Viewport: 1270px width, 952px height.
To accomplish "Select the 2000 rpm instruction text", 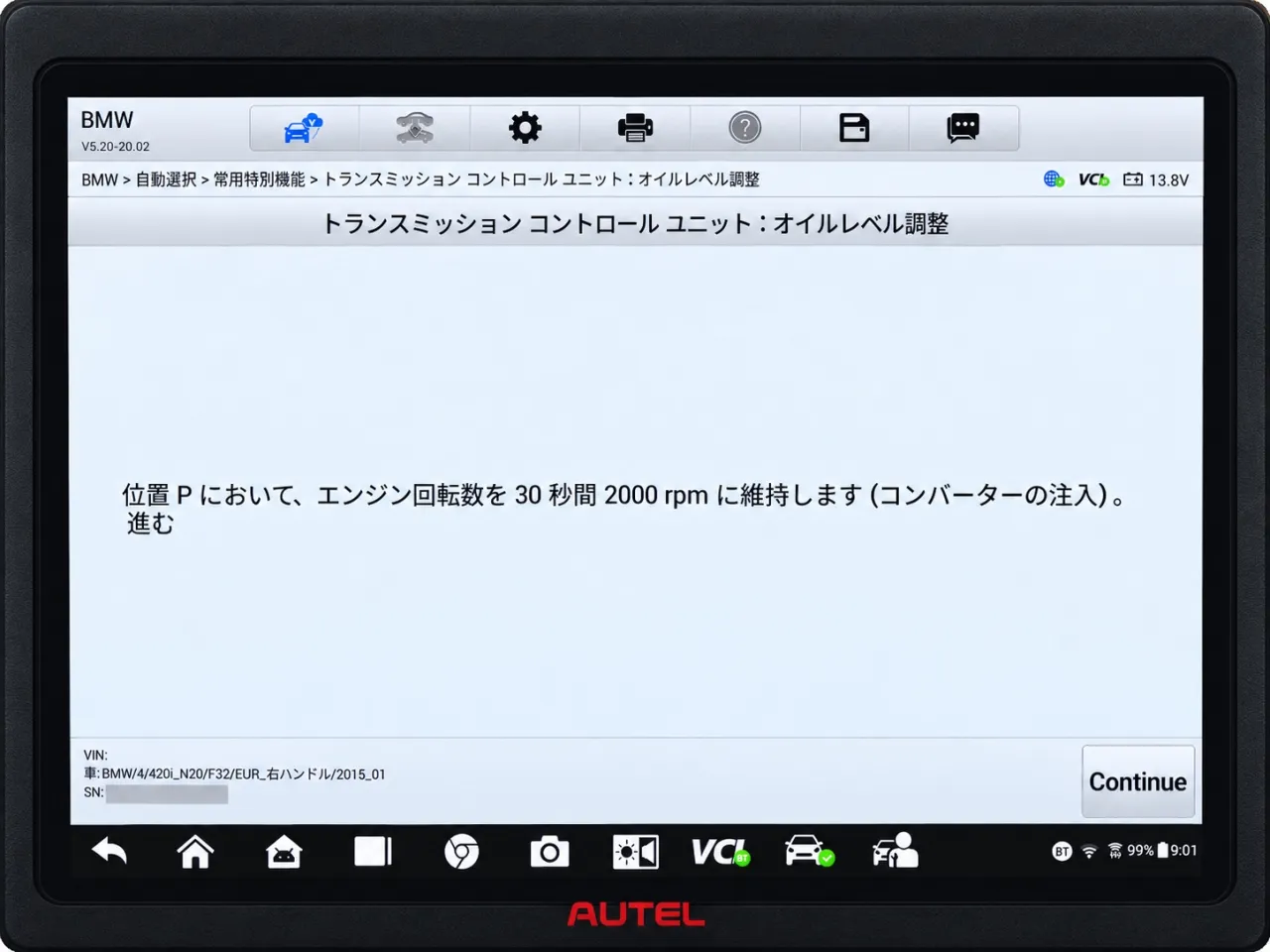I will 625,494.
